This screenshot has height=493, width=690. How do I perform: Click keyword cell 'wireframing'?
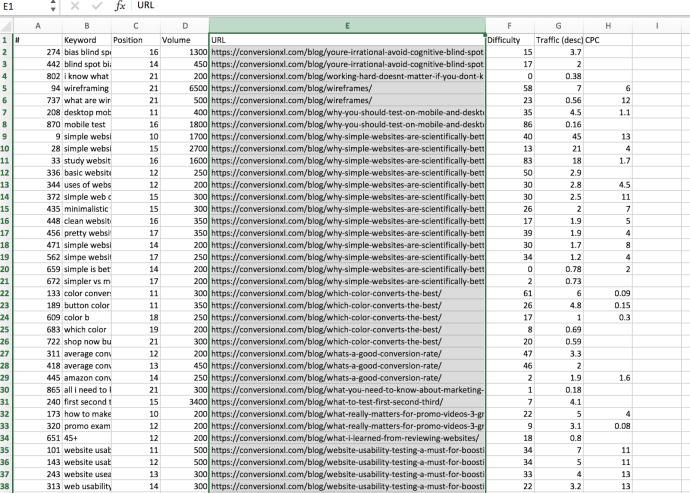point(87,88)
